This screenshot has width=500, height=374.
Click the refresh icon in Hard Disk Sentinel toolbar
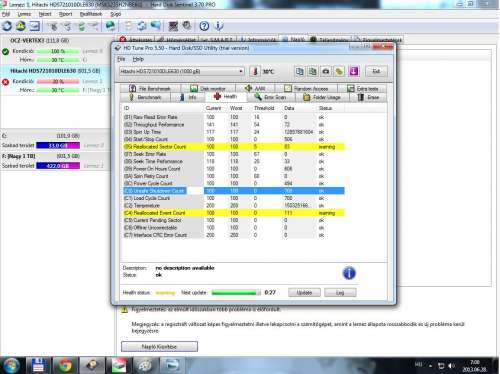point(7,26)
